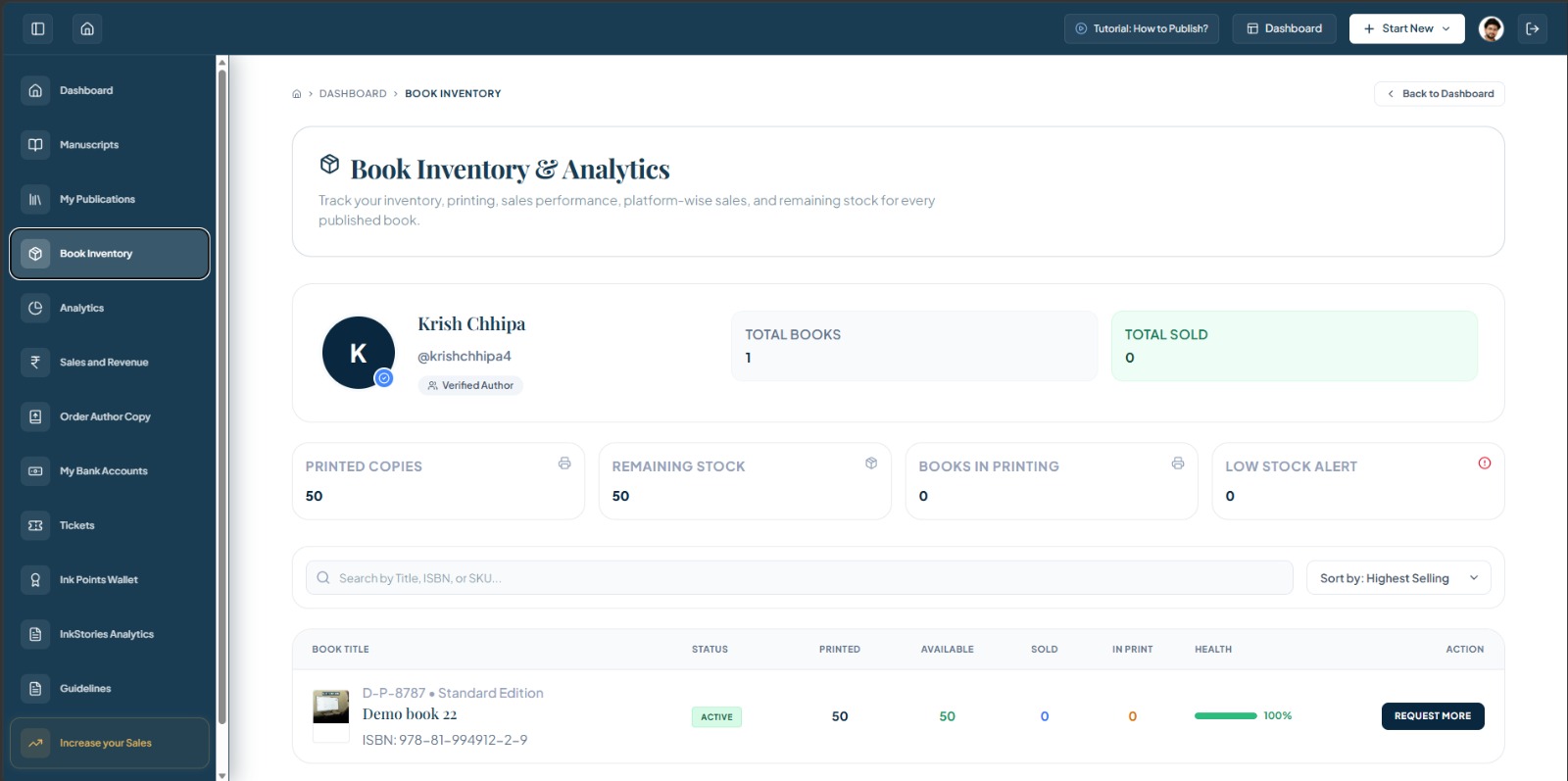
Task: Click the Order Author Copy icon
Action: pyautogui.click(x=35, y=416)
